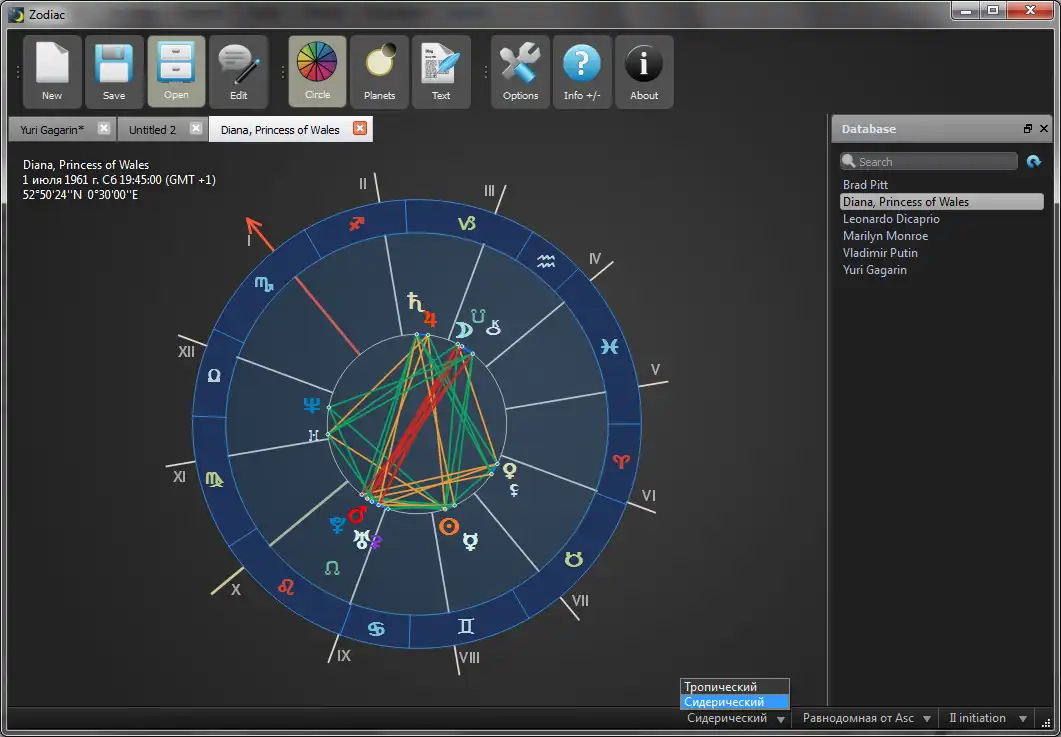Open the Text view icon
Screen dimensions: 1061x737
point(441,72)
